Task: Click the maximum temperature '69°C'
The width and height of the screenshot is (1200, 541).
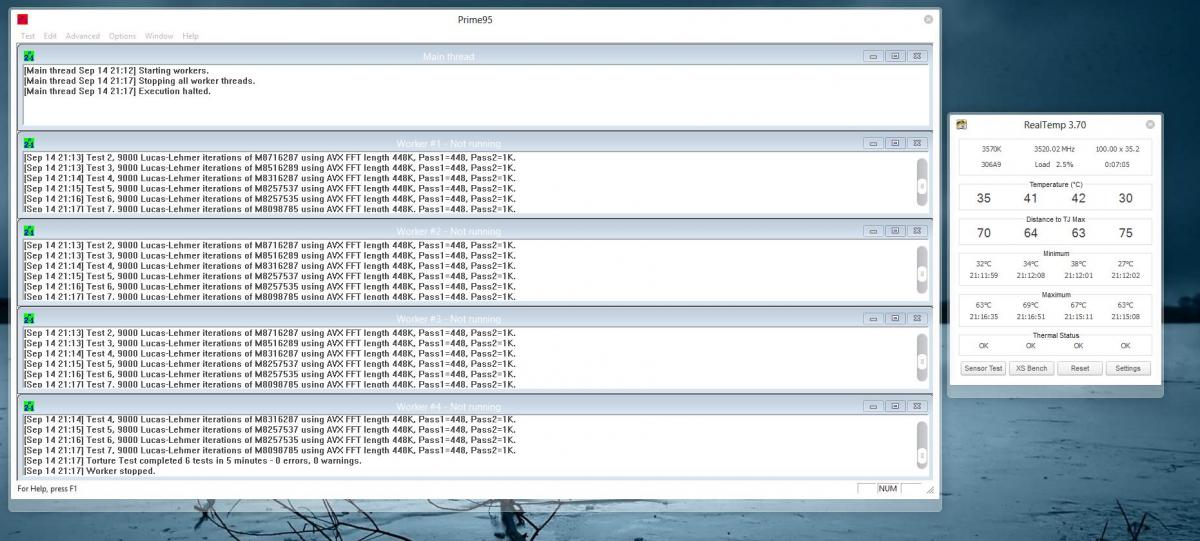Action: [1031, 305]
